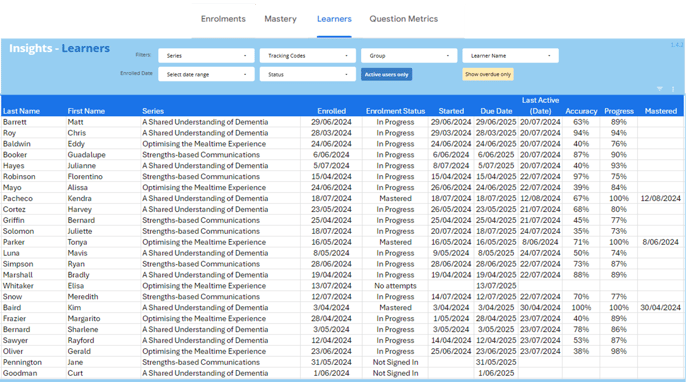Click Pacheco's Mastered status cell
This screenshot has width=688, height=382.
(395, 198)
